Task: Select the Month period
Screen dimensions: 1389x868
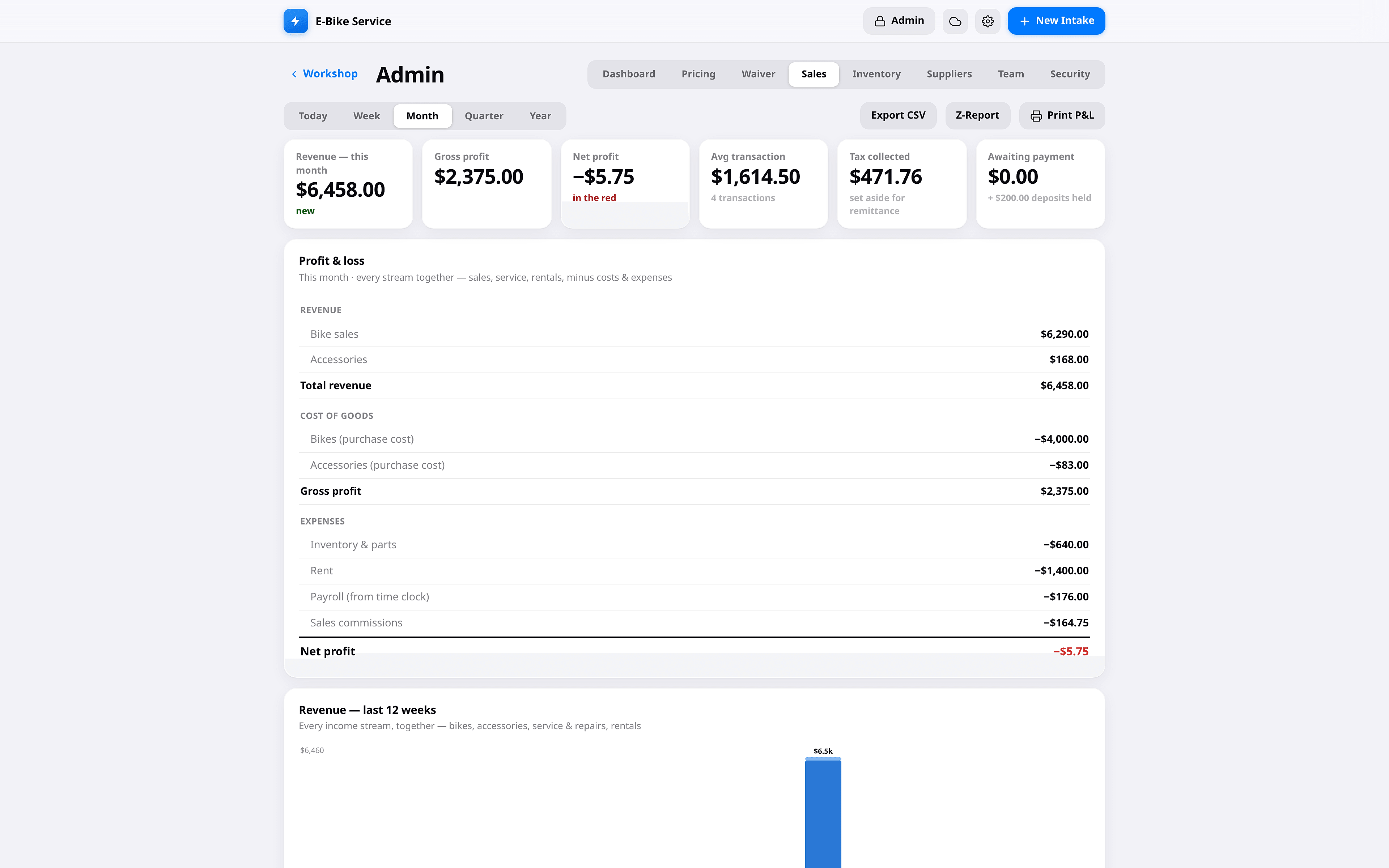Action: pos(422,116)
